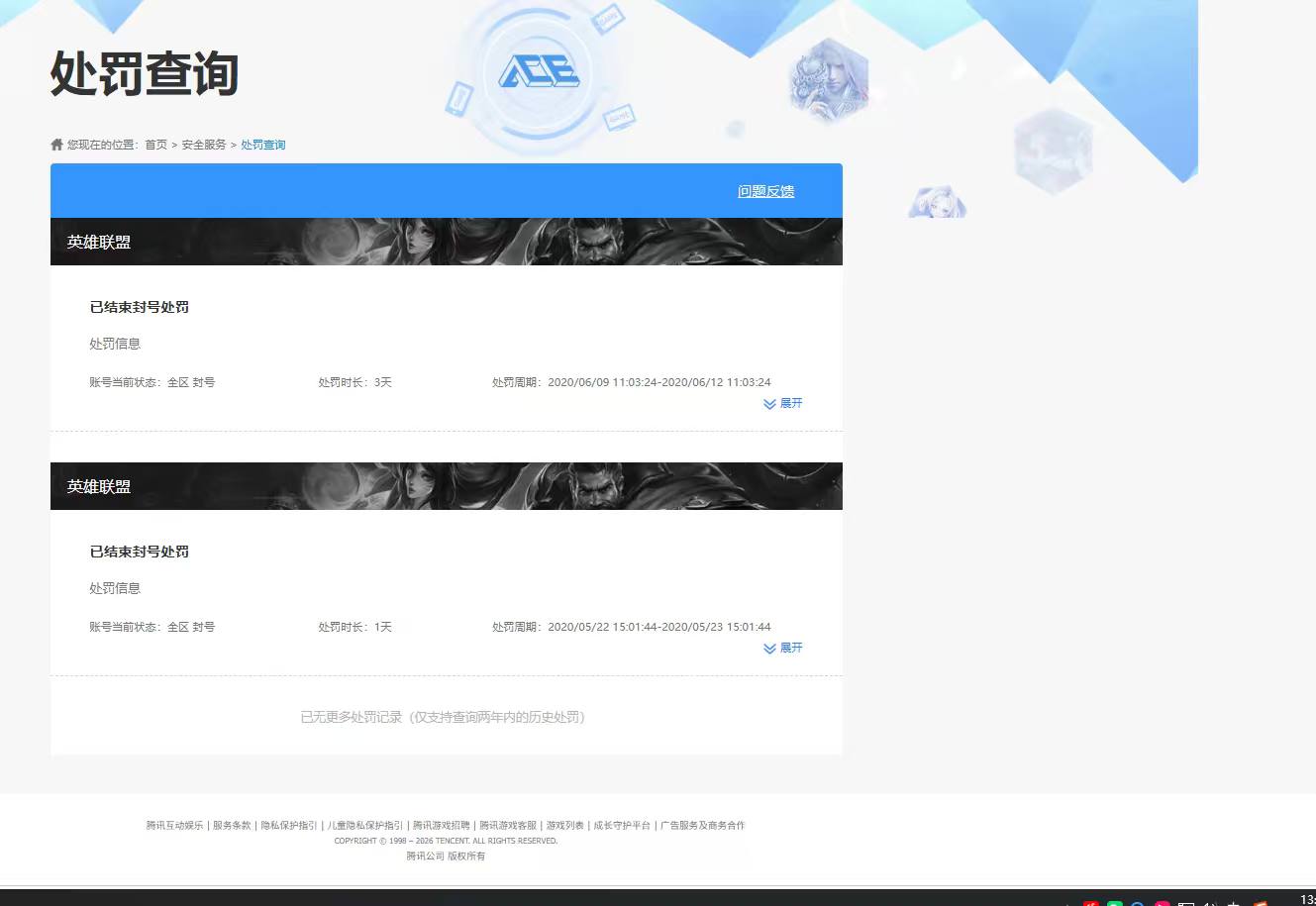Click 账号当前状态：全区 封号 in the 3天 record
Image resolution: width=1316 pixels, height=906 pixels.
pyautogui.click(x=152, y=382)
